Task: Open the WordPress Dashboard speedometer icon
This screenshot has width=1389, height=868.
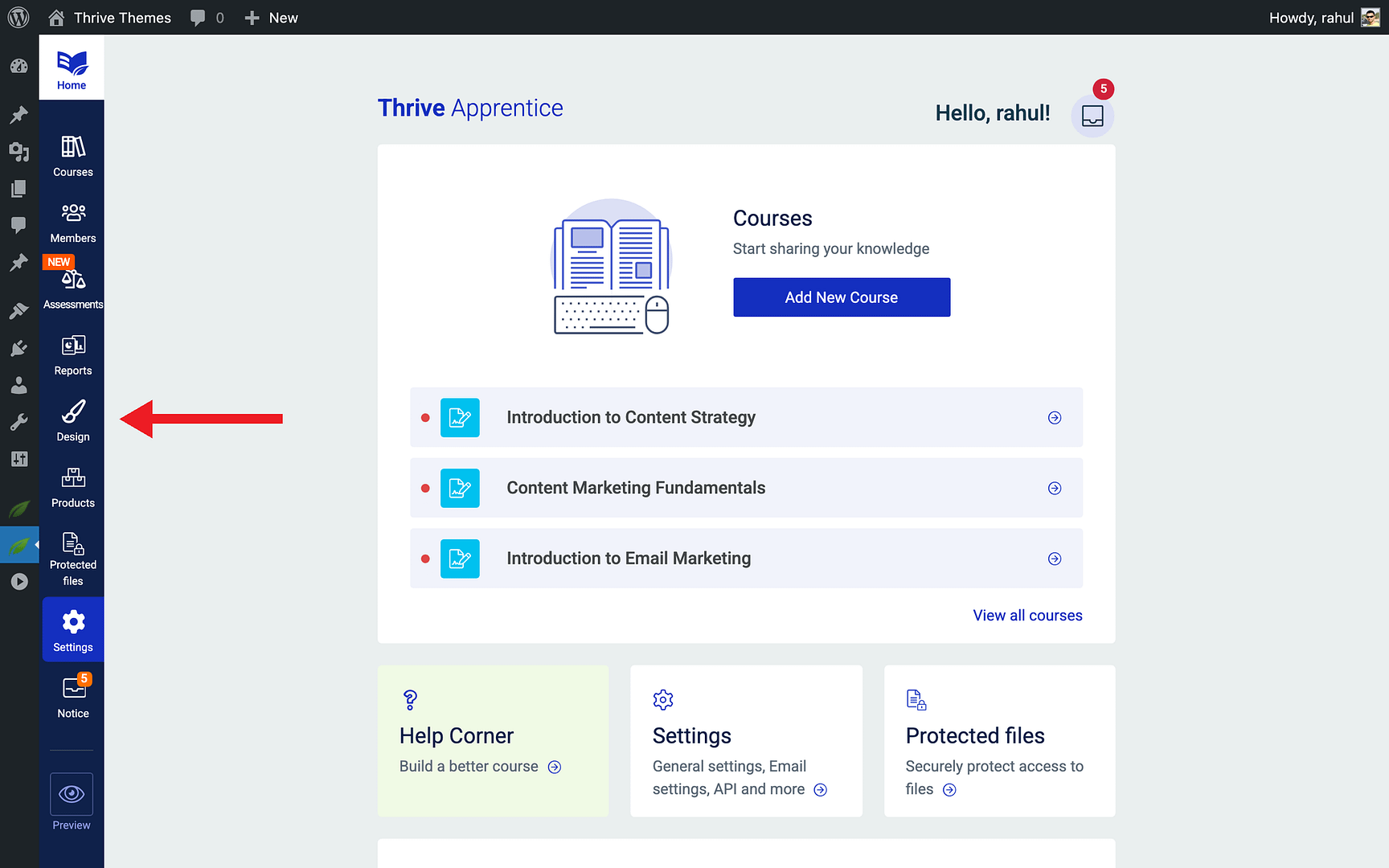Action: coord(19,67)
